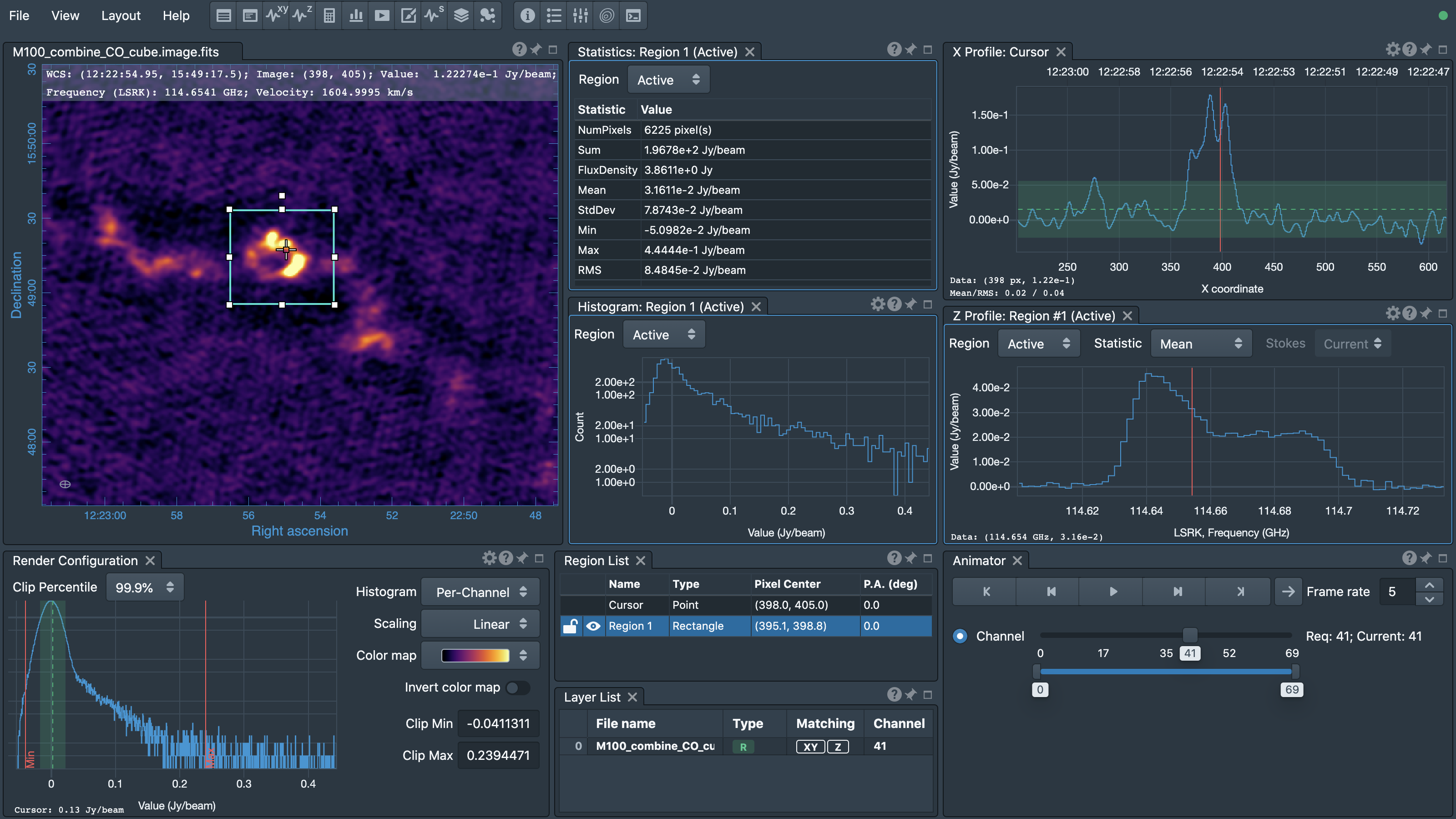Image resolution: width=1456 pixels, height=819 pixels.
Task: Click the channel range upper handle at 69
Action: [x=1295, y=672]
